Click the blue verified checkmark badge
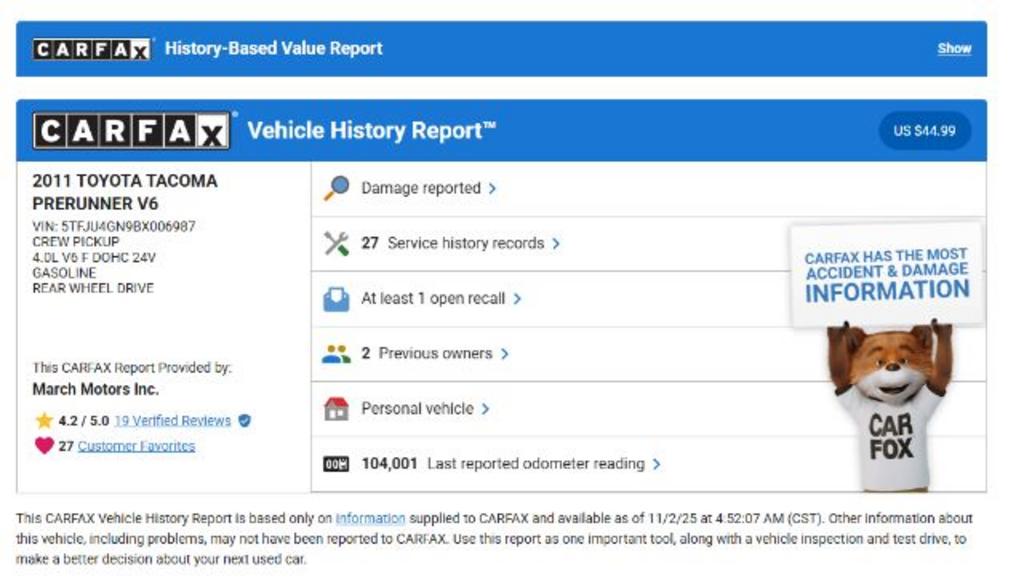 coord(244,421)
